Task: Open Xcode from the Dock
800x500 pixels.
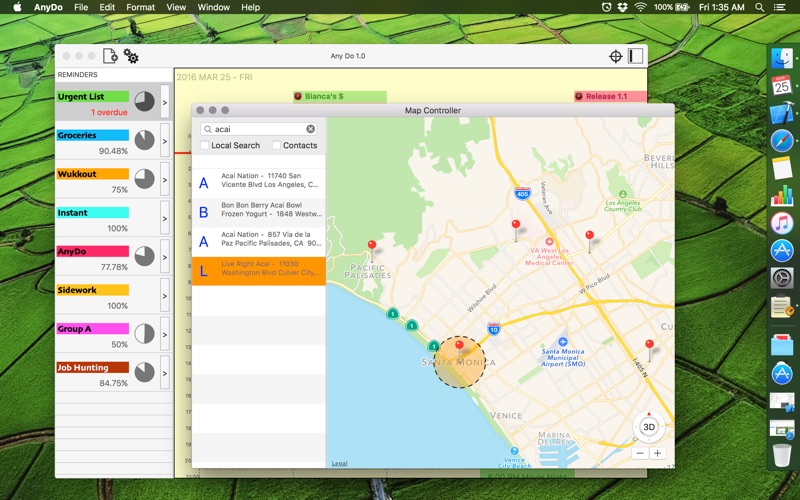Action: click(x=782, y=112)
